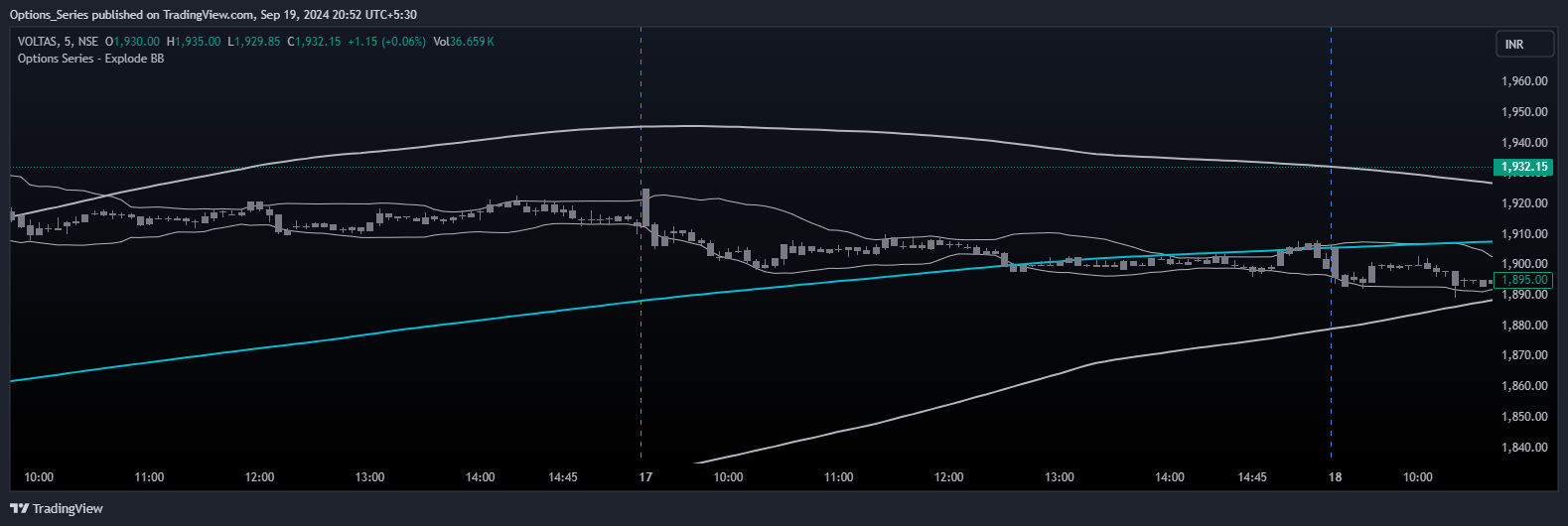Click the open price O1,930.00
Image resolution: width=1568 pixels, height=526 pixels.
point(132,42)
